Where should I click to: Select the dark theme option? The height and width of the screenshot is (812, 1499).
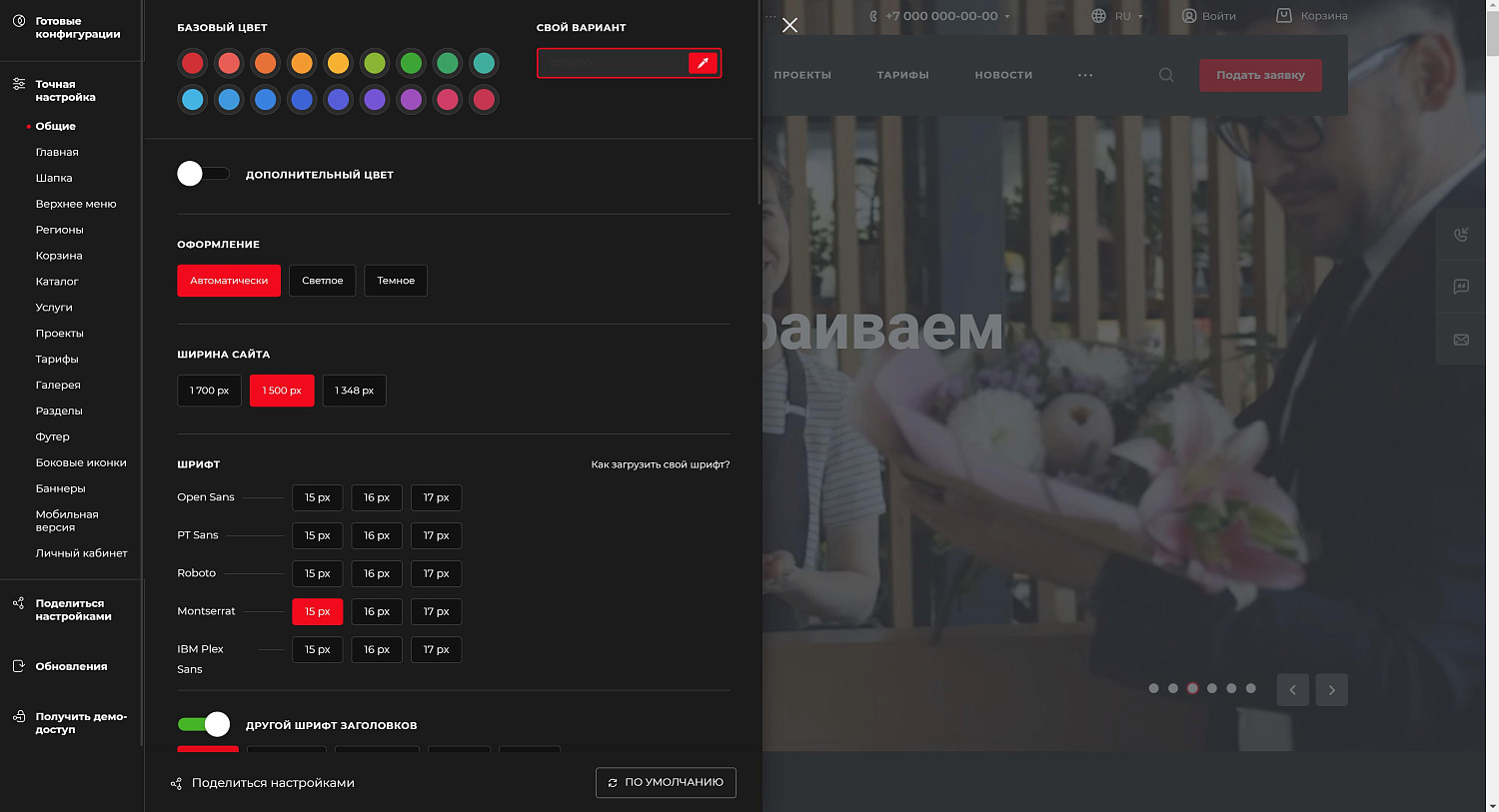(396, 281)
